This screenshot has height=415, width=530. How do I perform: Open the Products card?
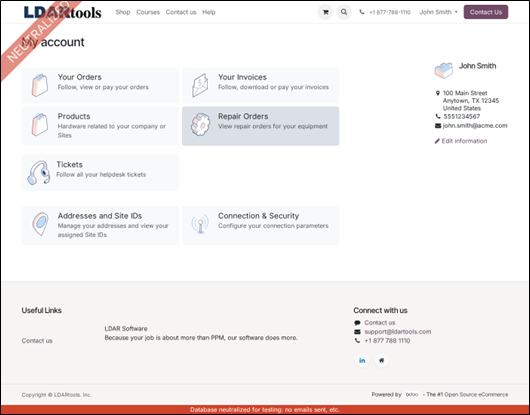point(100,126)
